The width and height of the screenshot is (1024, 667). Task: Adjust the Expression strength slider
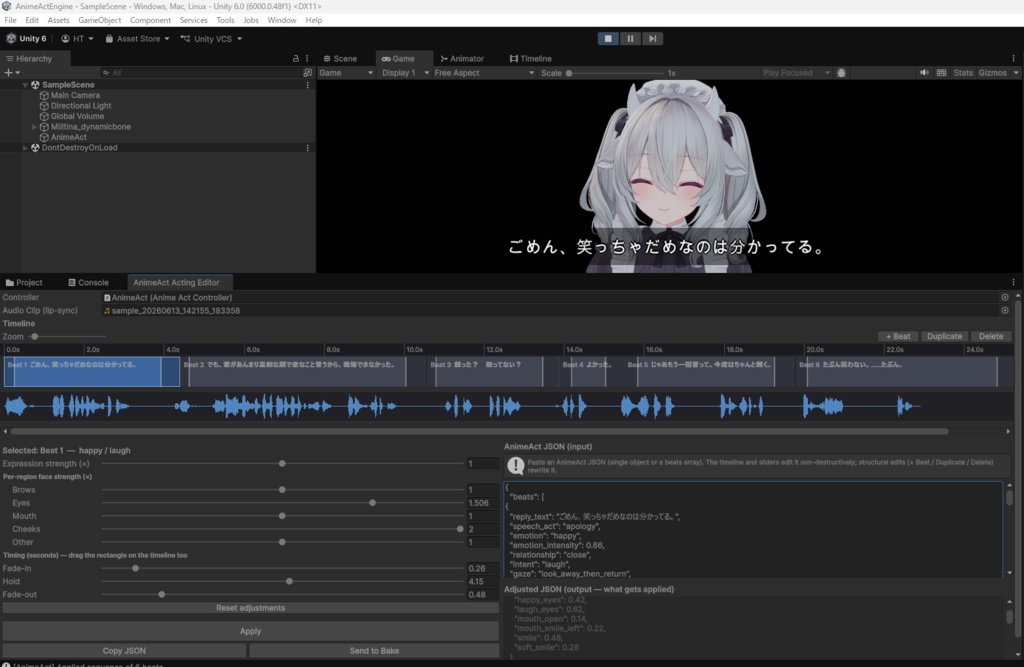click(282, 463)
